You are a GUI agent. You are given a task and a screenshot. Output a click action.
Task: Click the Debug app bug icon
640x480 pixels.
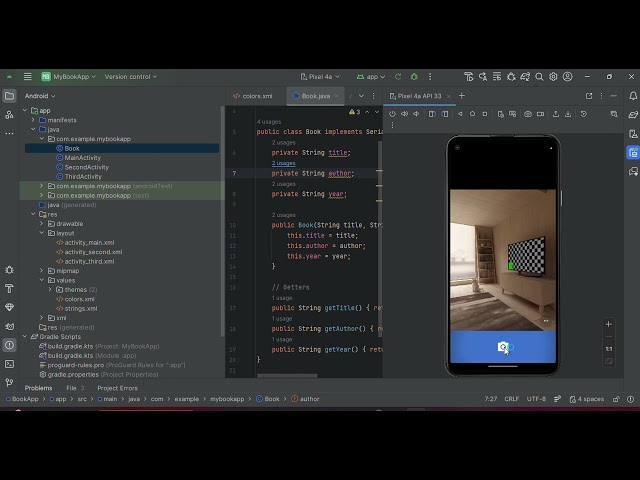click(x=414, y=76)
